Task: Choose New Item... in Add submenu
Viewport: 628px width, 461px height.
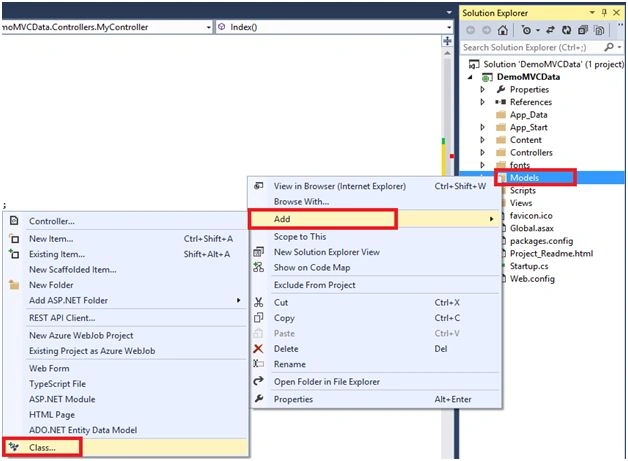Action: [x=125, y=239]
